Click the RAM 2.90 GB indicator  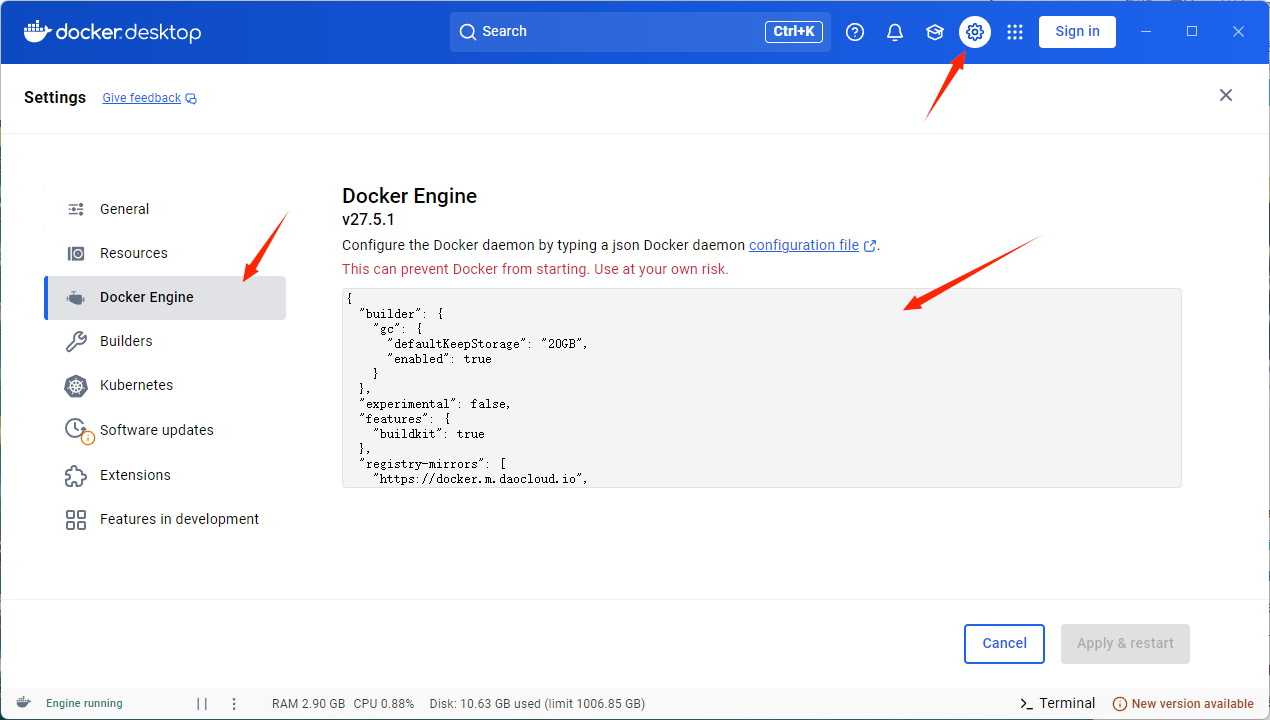(309, 704)
